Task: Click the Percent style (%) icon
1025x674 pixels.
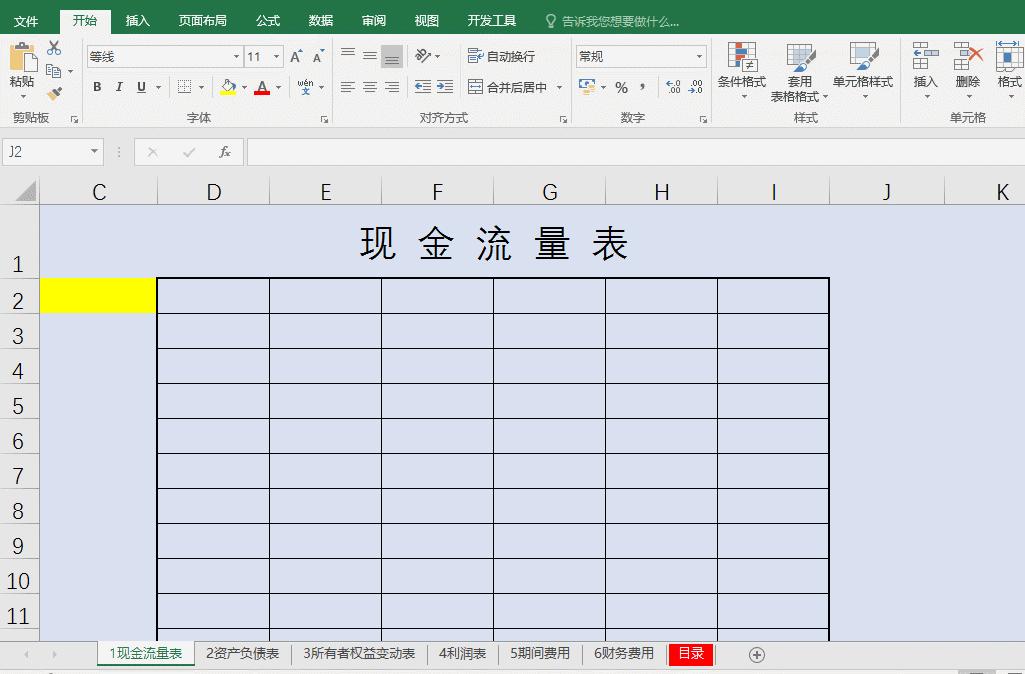Action: click(x=620, y=88)
